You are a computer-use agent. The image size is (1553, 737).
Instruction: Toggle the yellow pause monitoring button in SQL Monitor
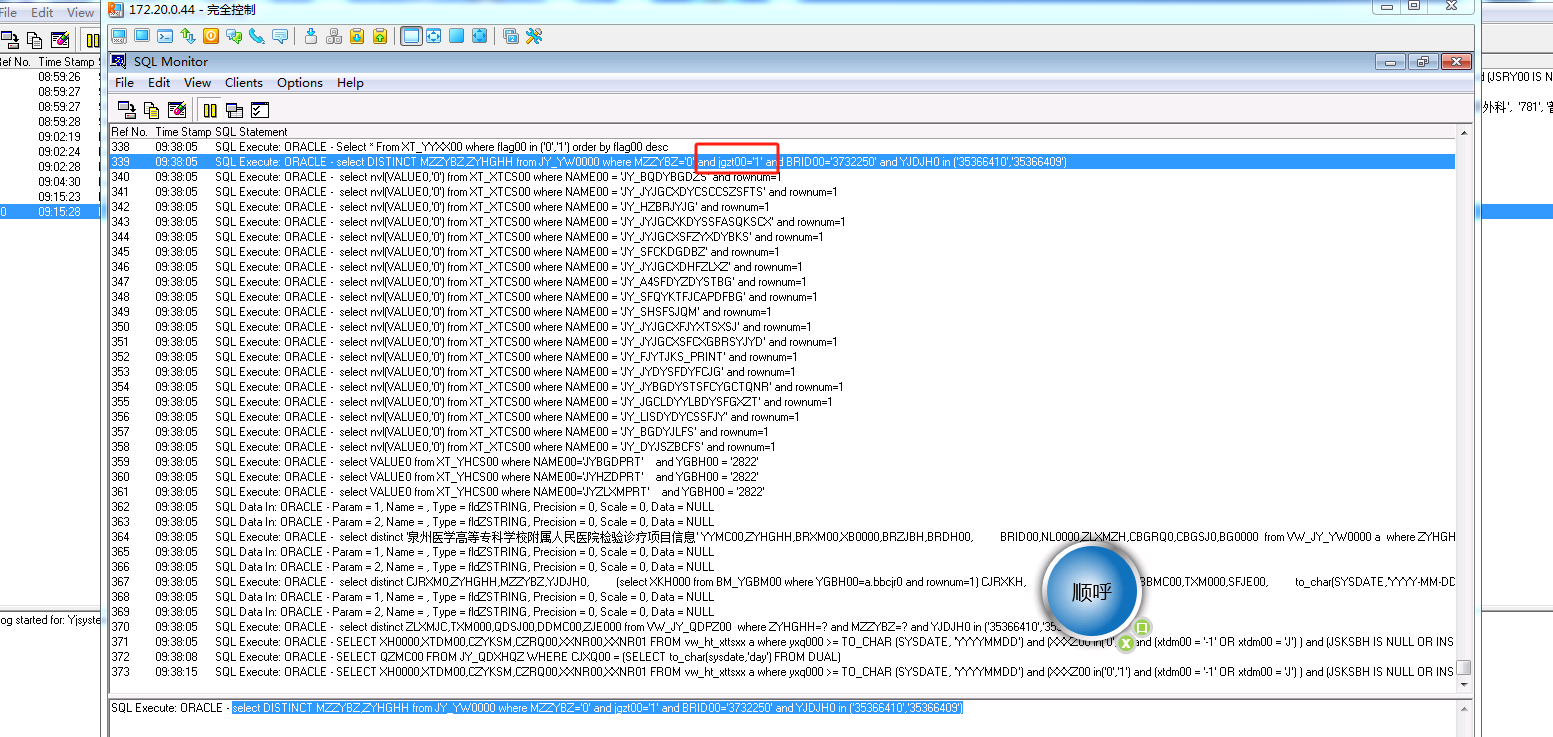click(x=210, y=110)
